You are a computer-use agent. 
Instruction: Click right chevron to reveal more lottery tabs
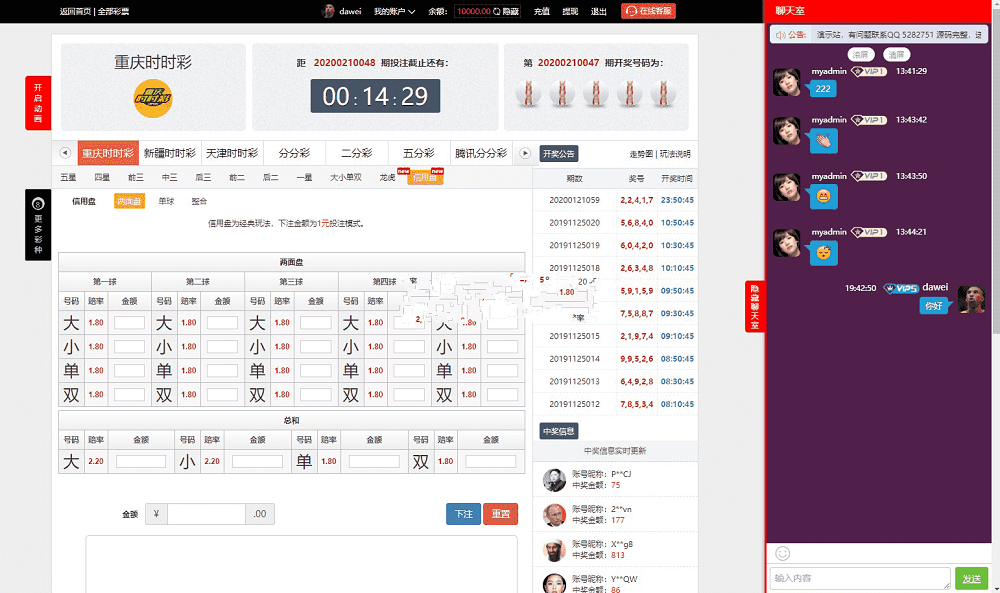[525, 152]
